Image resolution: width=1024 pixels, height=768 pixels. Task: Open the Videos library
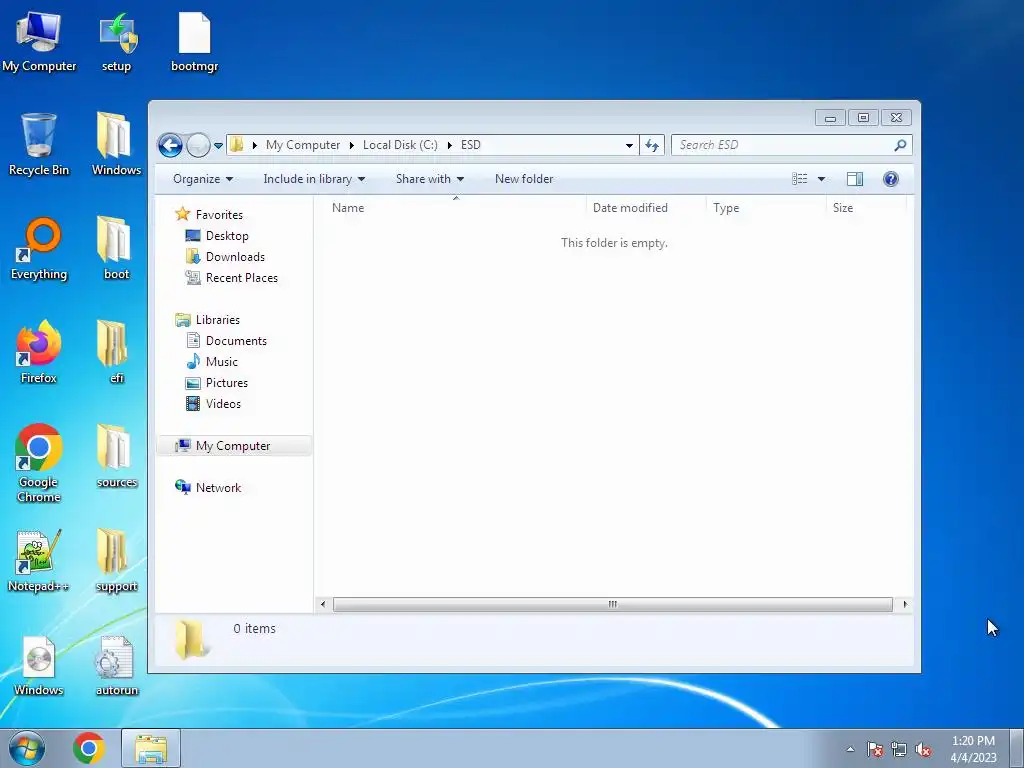223,404
